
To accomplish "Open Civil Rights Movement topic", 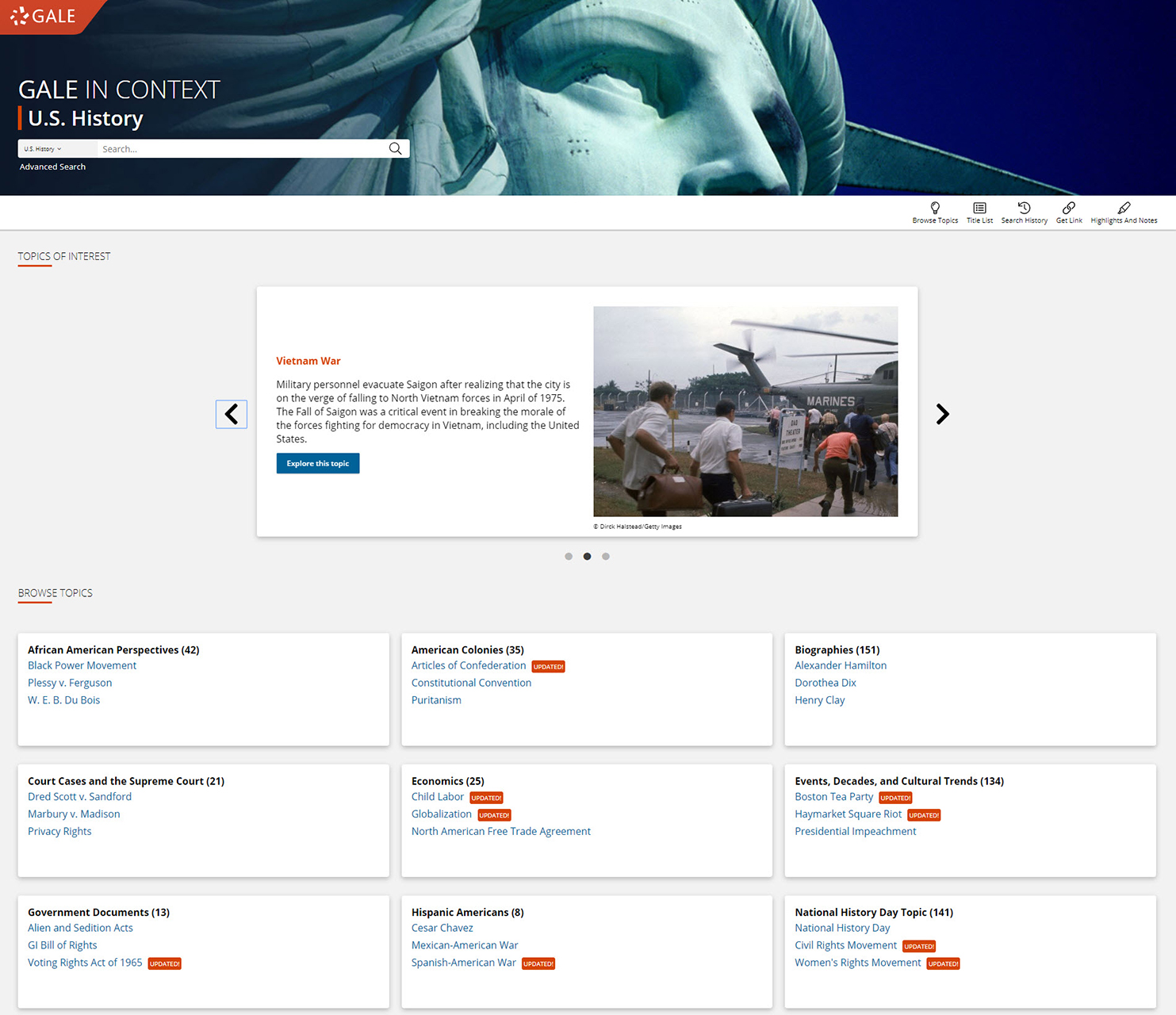I will [x=846, y=945].
